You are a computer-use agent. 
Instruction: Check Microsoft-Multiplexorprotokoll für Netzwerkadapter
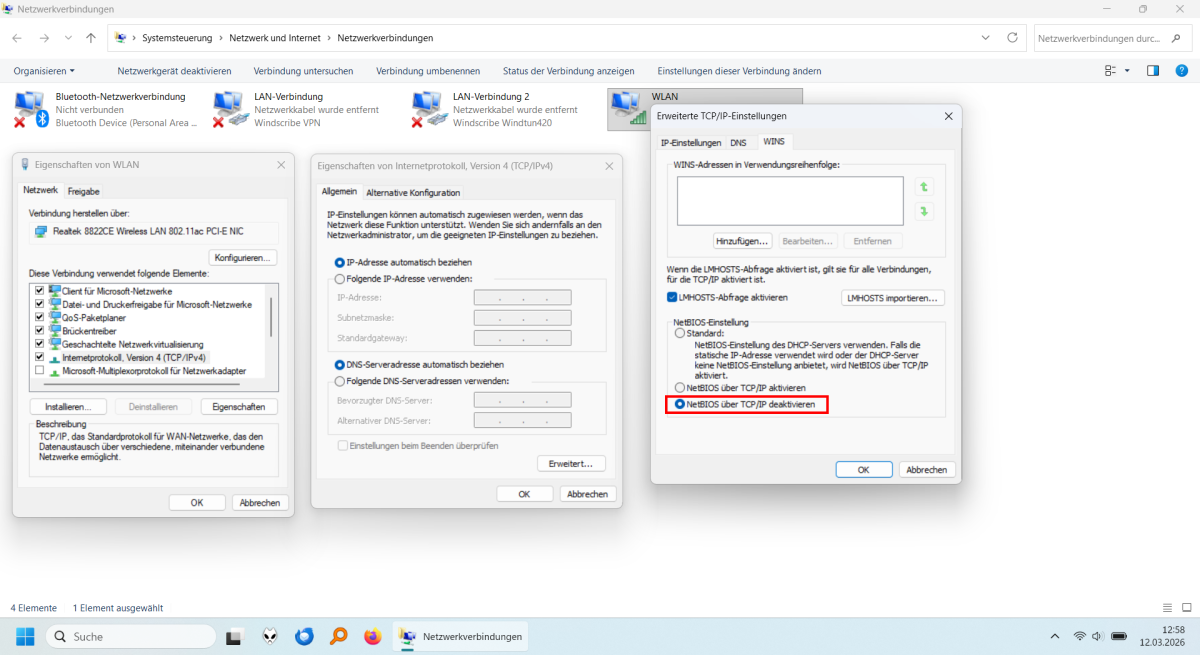point(40,370)
